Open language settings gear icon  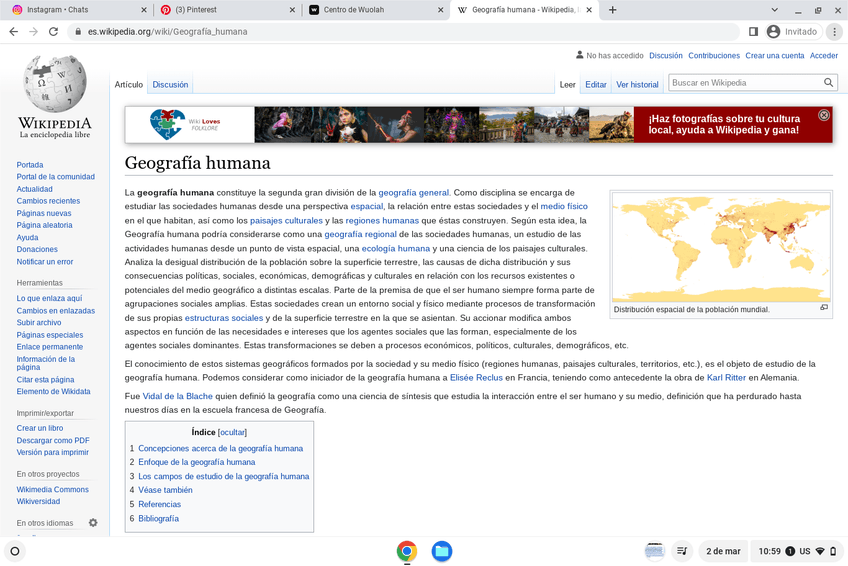pos(93,523)
